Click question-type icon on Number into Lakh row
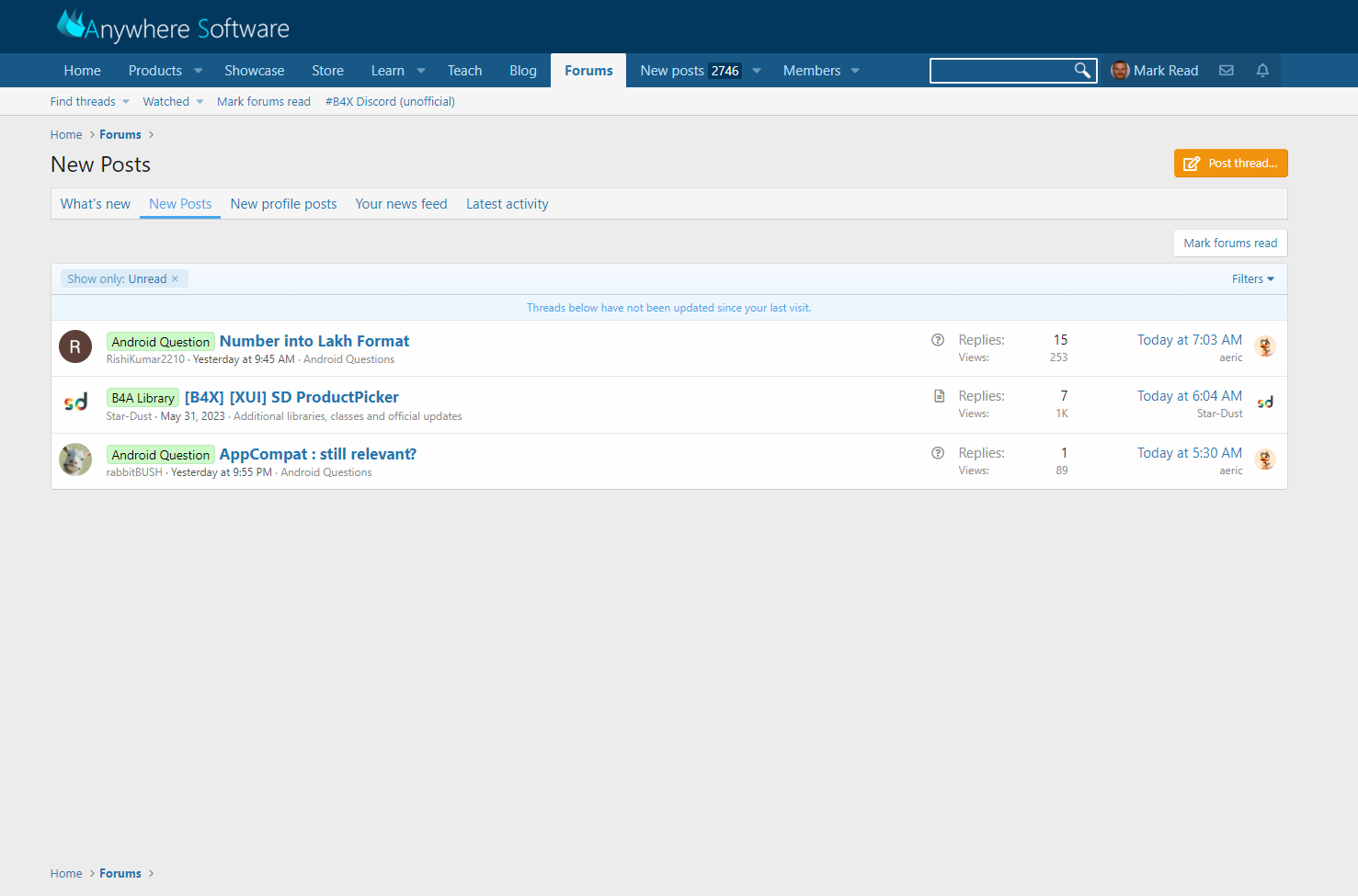Viewport: 1358px width, 896px height. (x=938, y=340)
